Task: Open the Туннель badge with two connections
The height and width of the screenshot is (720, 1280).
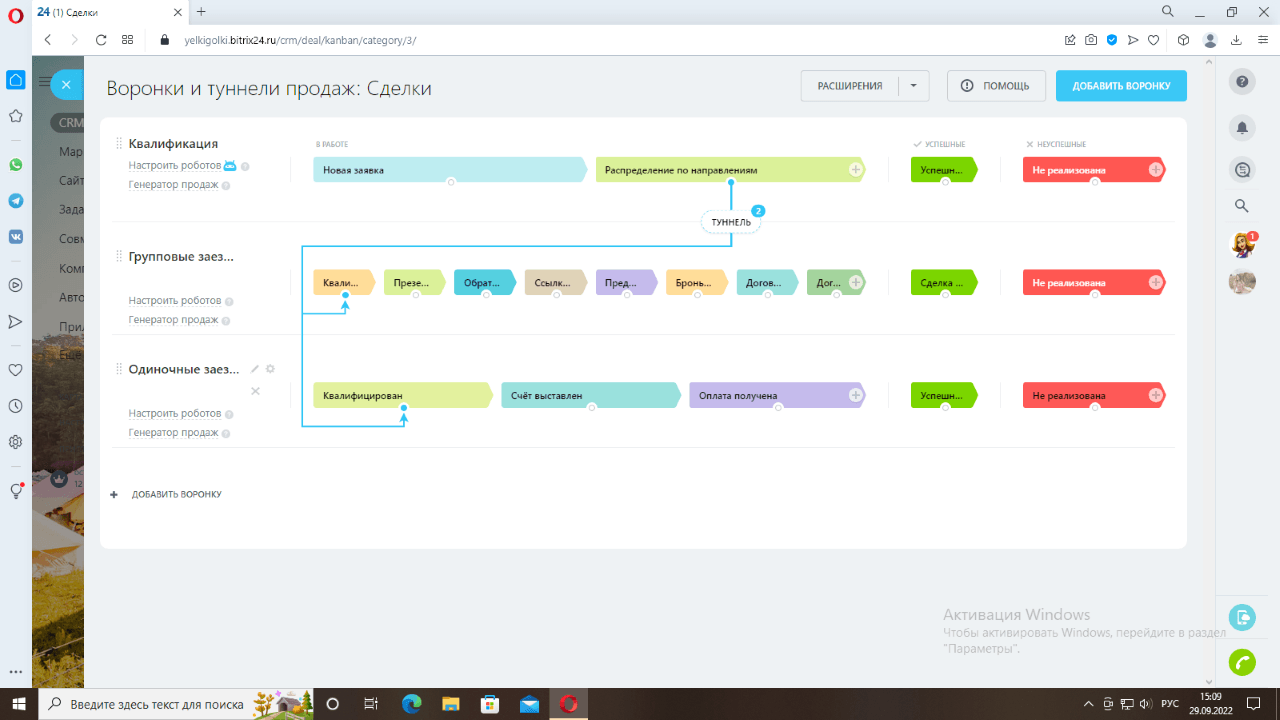Action: point(731,222)
